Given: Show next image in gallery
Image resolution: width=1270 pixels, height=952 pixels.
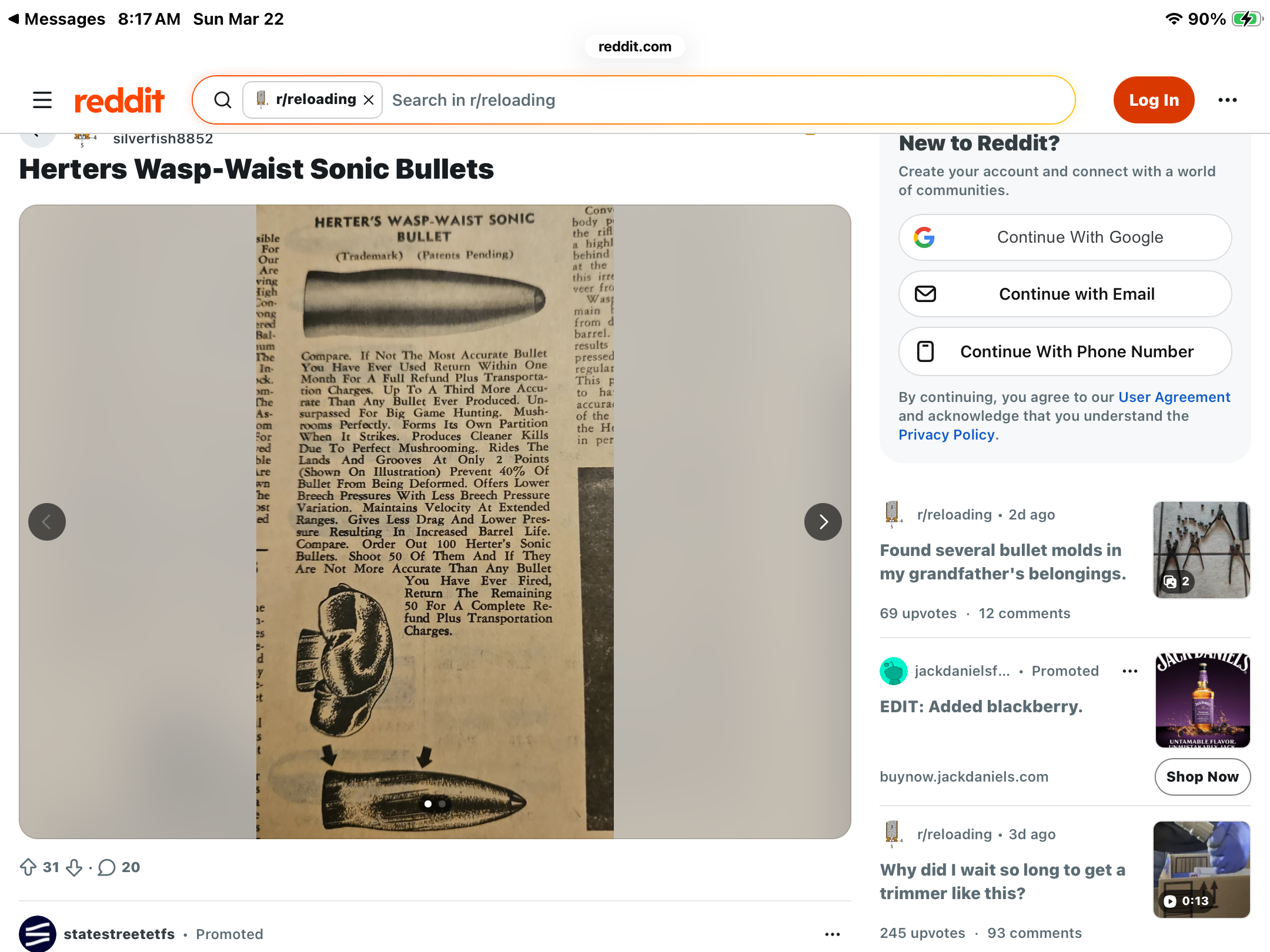Looking at the screenshot, I should coord(823,522).
